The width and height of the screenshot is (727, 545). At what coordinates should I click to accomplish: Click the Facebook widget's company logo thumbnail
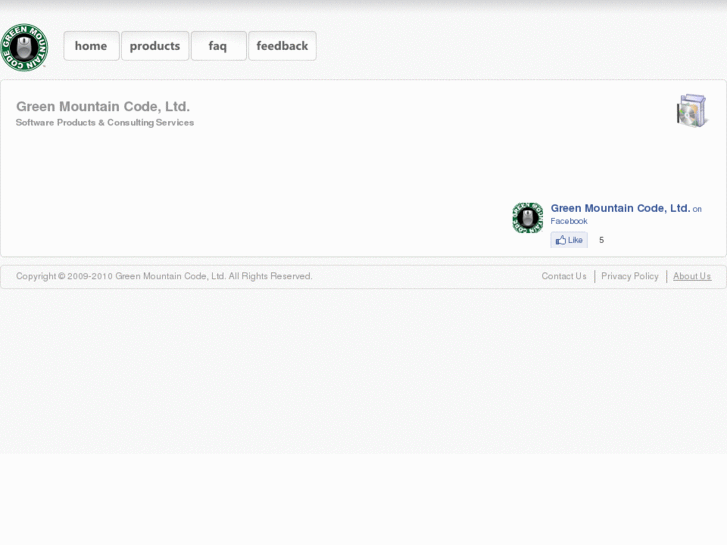pyautogui.click(x=528, y=218)
